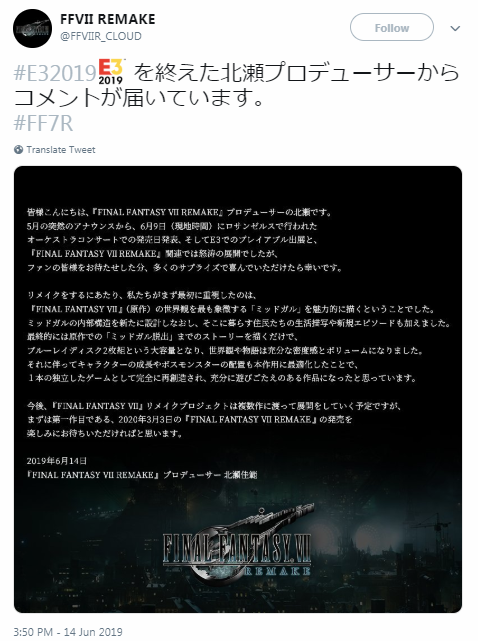
Task: Expand the tweet options chevron
Action: click(455, 28)
